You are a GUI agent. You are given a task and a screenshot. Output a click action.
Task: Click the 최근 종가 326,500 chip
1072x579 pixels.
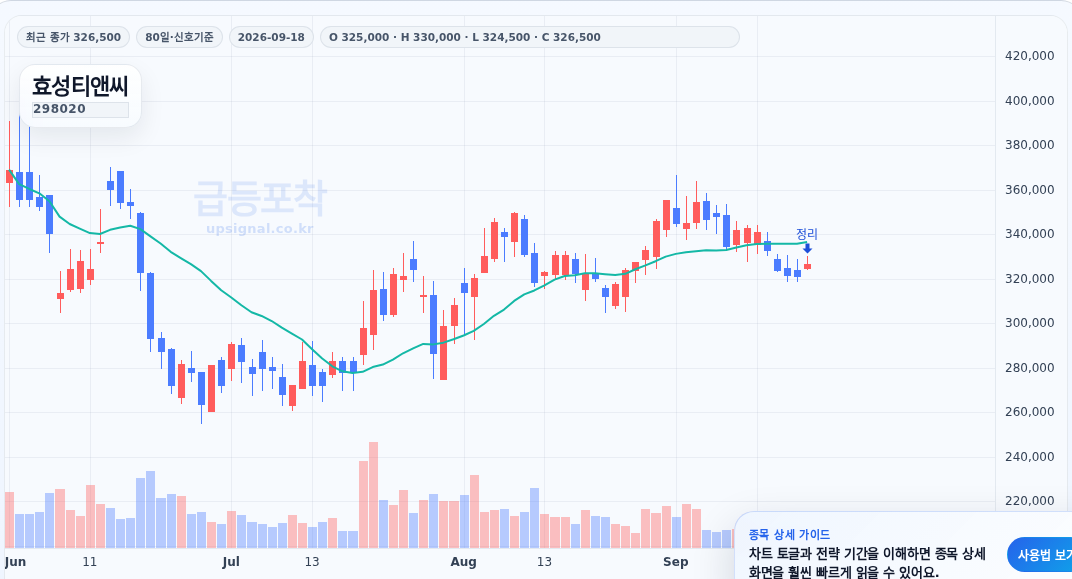pos(73,37)
